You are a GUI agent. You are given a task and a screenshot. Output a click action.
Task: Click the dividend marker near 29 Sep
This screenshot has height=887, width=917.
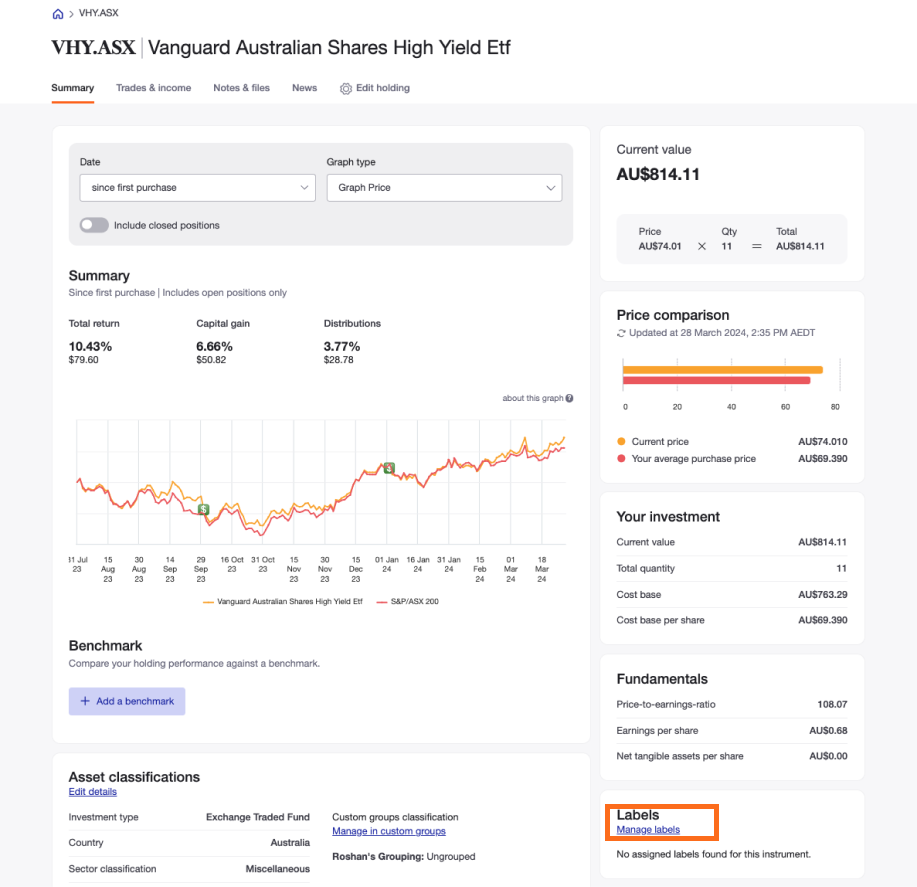[204, 509]
